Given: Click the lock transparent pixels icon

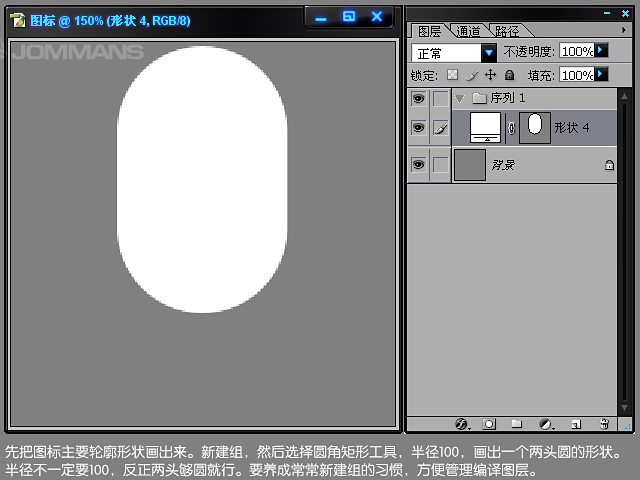Looking at the screenshot, I should click(452, 75).
